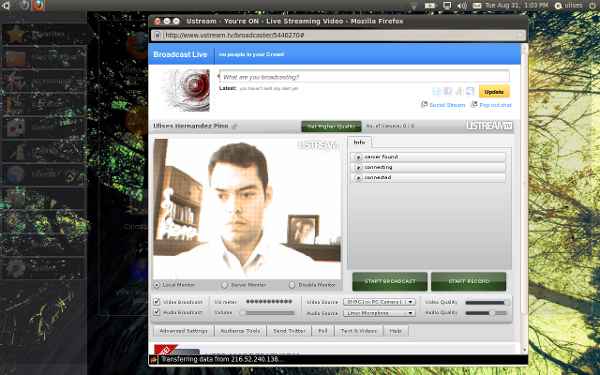Click the yellow Update button
This screenshot has height=375, width=600.
(x=494, y=92)
